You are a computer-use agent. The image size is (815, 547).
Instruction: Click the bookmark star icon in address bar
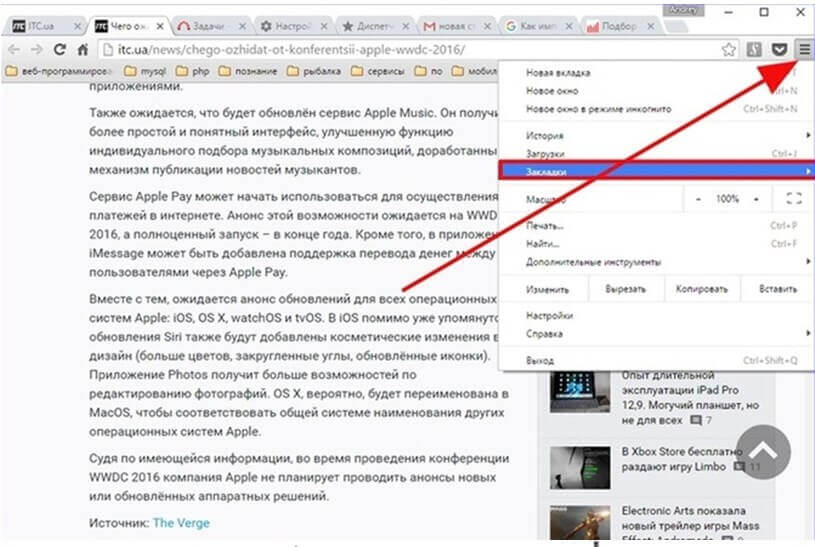click(731, 48)
